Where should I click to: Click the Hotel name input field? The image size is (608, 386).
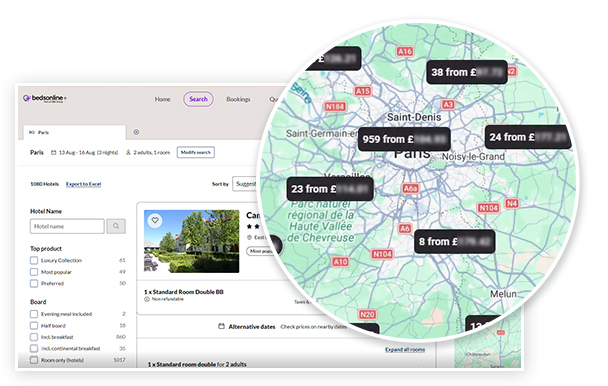(x=67, y=226)
